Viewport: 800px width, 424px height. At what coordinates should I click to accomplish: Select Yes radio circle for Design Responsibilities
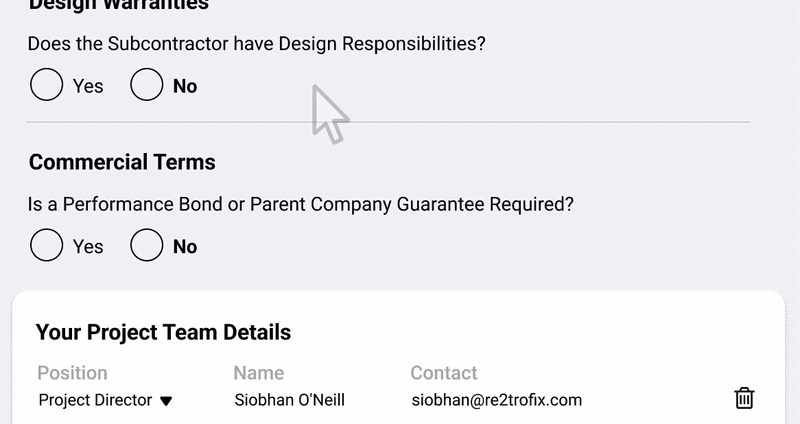click(46, 85)
